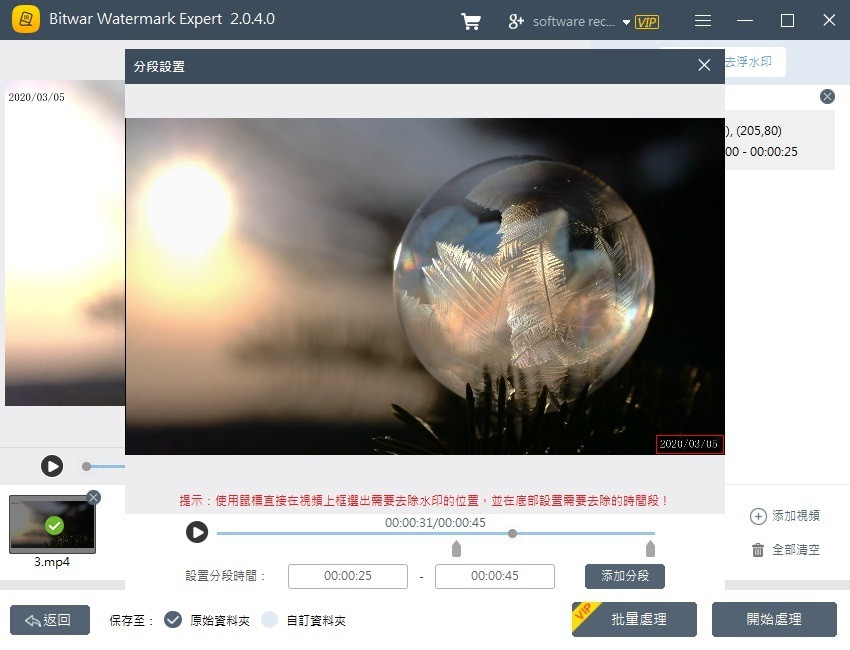Click the red watermark selection box on video
The width and height of the screenshot is (850, 650).
tap(689, 444)
